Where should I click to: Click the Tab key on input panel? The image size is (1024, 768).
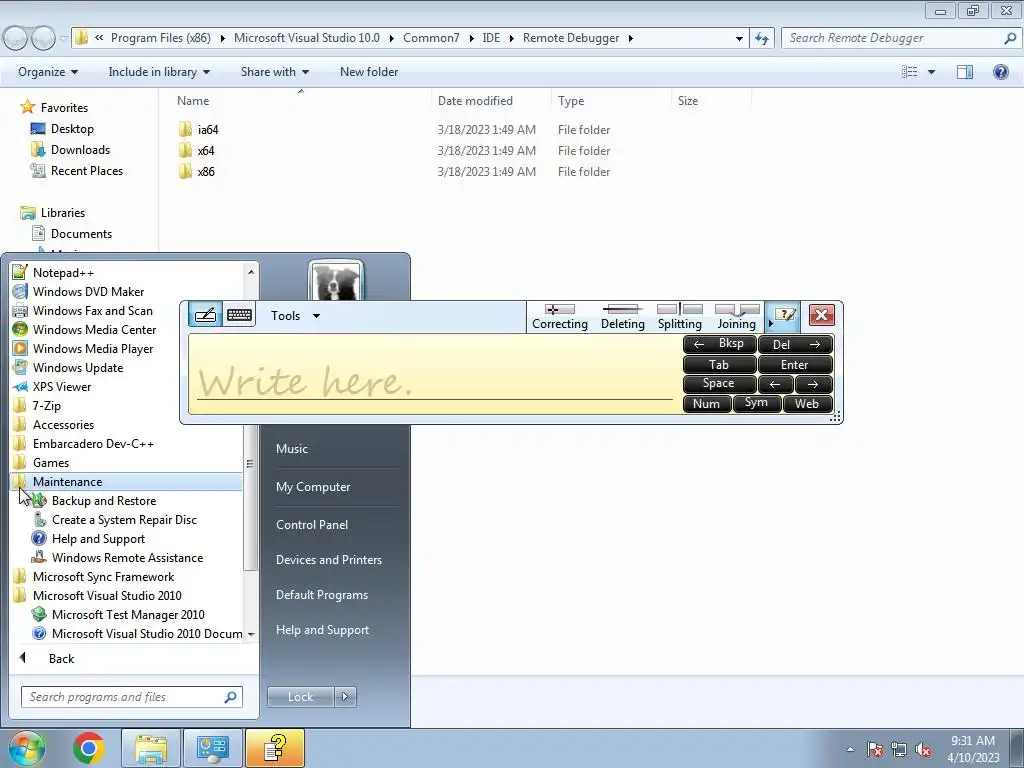[720, 364]
